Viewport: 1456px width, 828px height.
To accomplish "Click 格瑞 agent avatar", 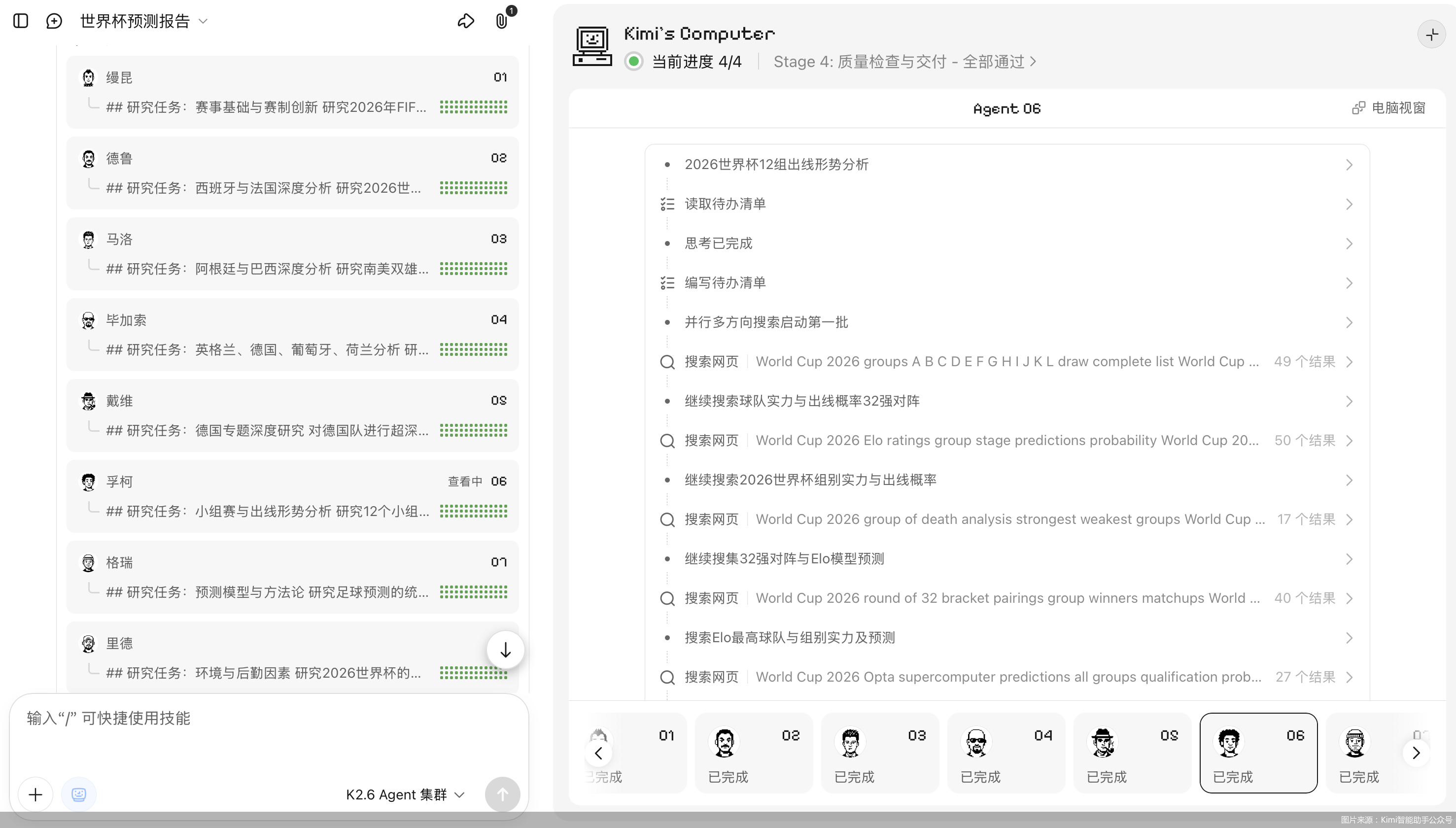I will coord(88,562).
